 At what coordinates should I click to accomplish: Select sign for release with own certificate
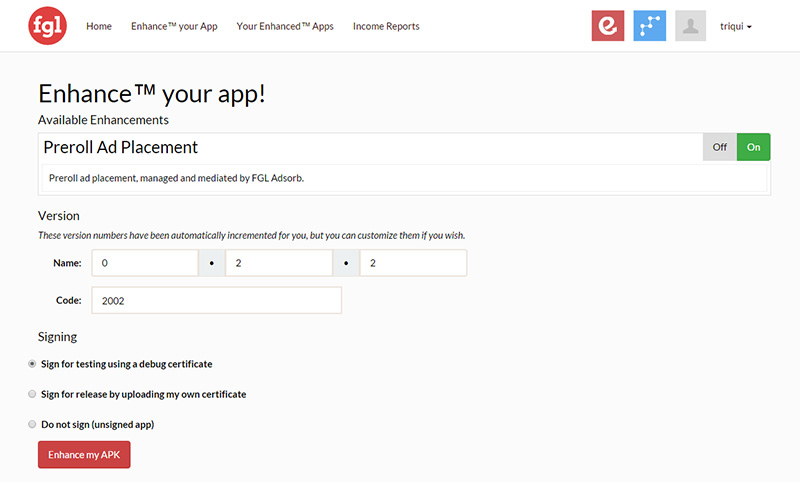(33, 394)
